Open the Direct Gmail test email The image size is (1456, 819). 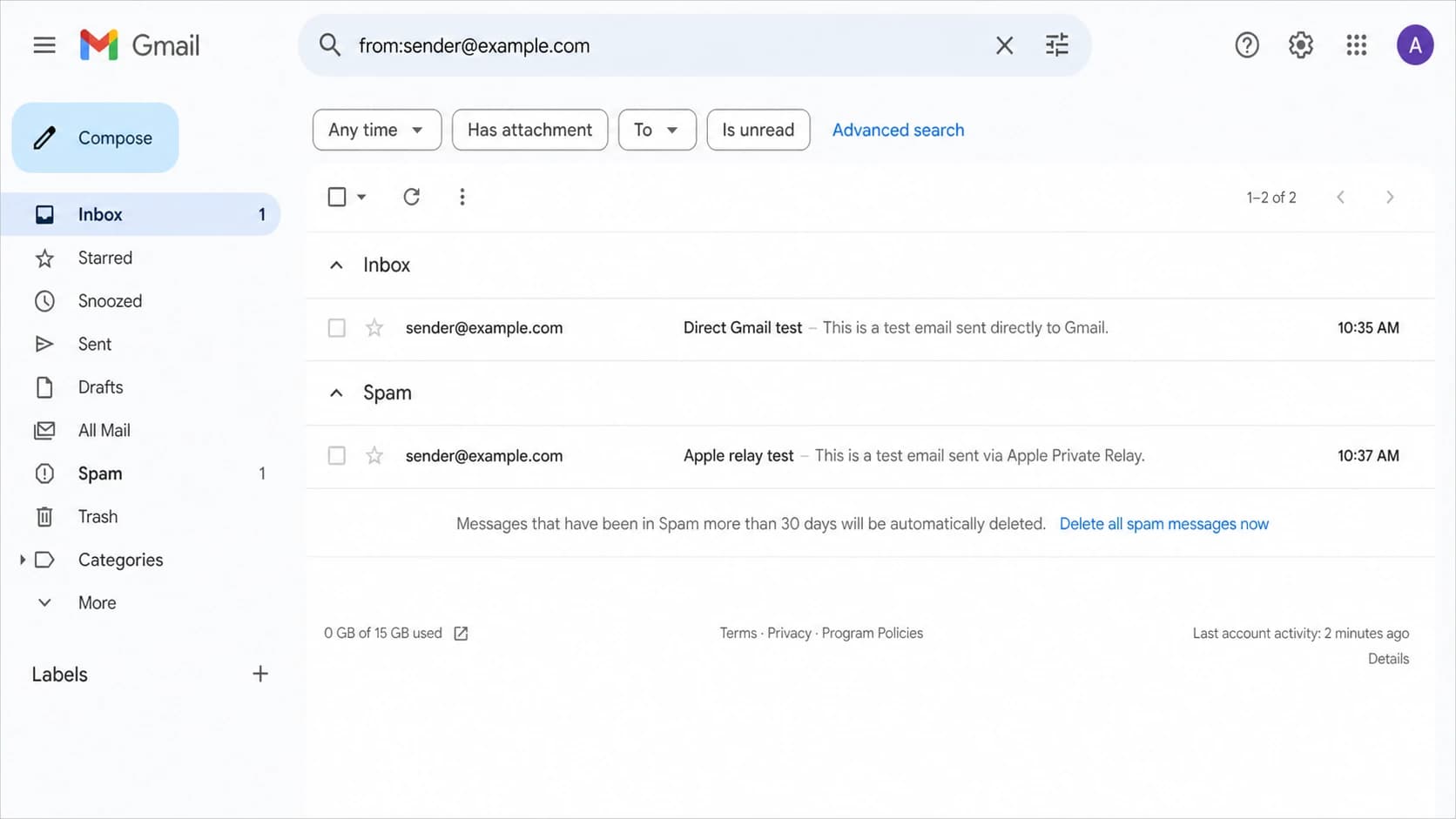click(x=870, y=328)
